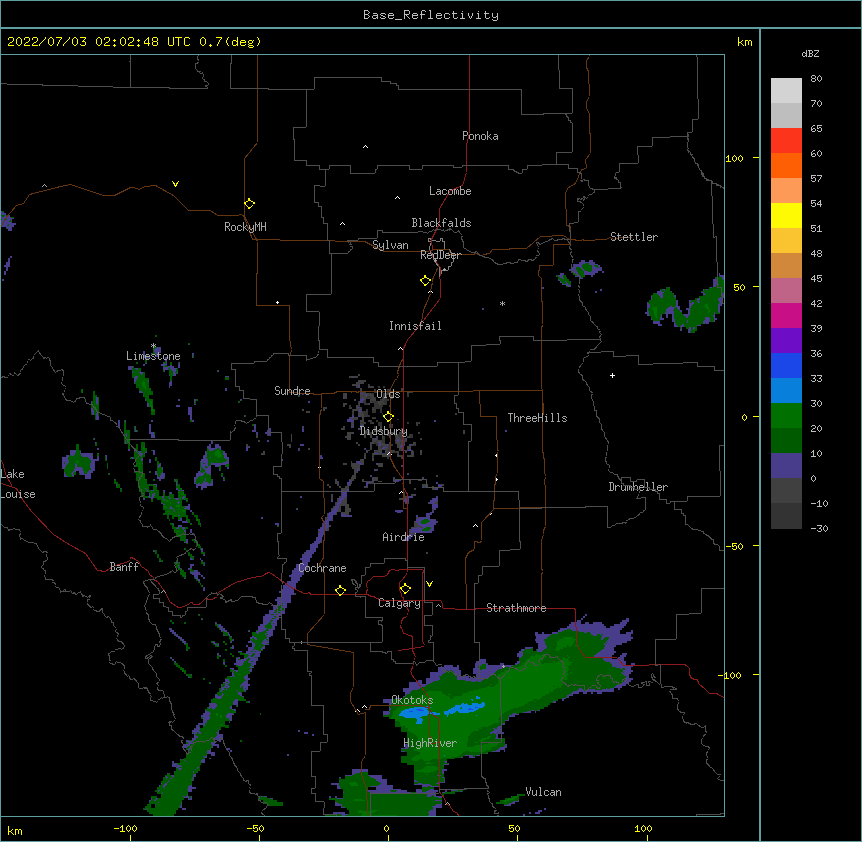
Task: Click the RockyMH label
Action: (x=245, y=227)
